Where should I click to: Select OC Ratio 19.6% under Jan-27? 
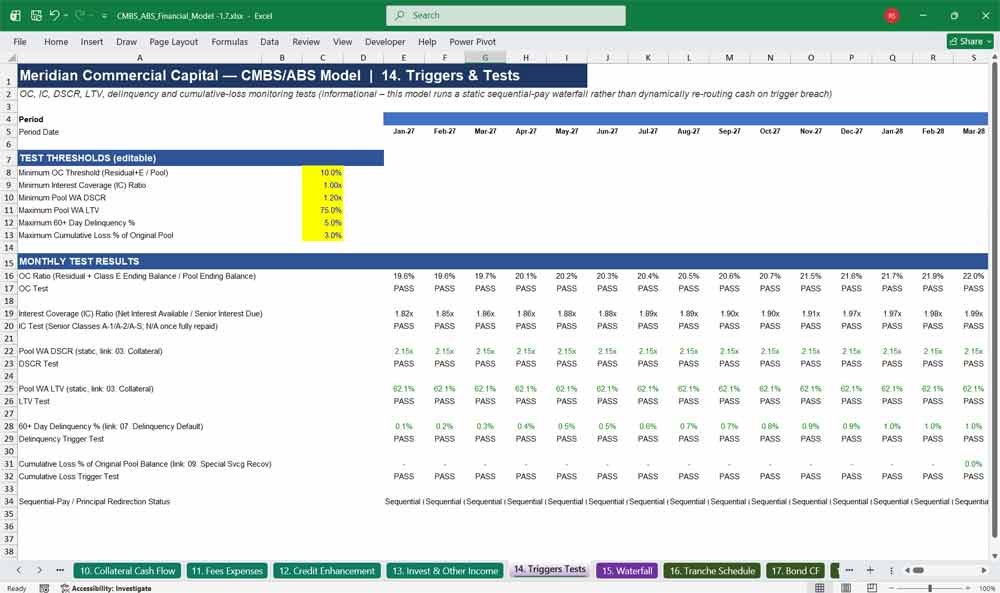(x=404, y=276)
